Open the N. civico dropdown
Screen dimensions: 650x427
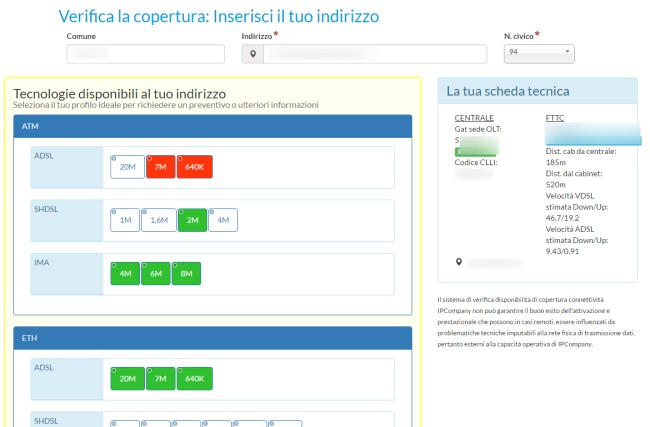[539, 52]
